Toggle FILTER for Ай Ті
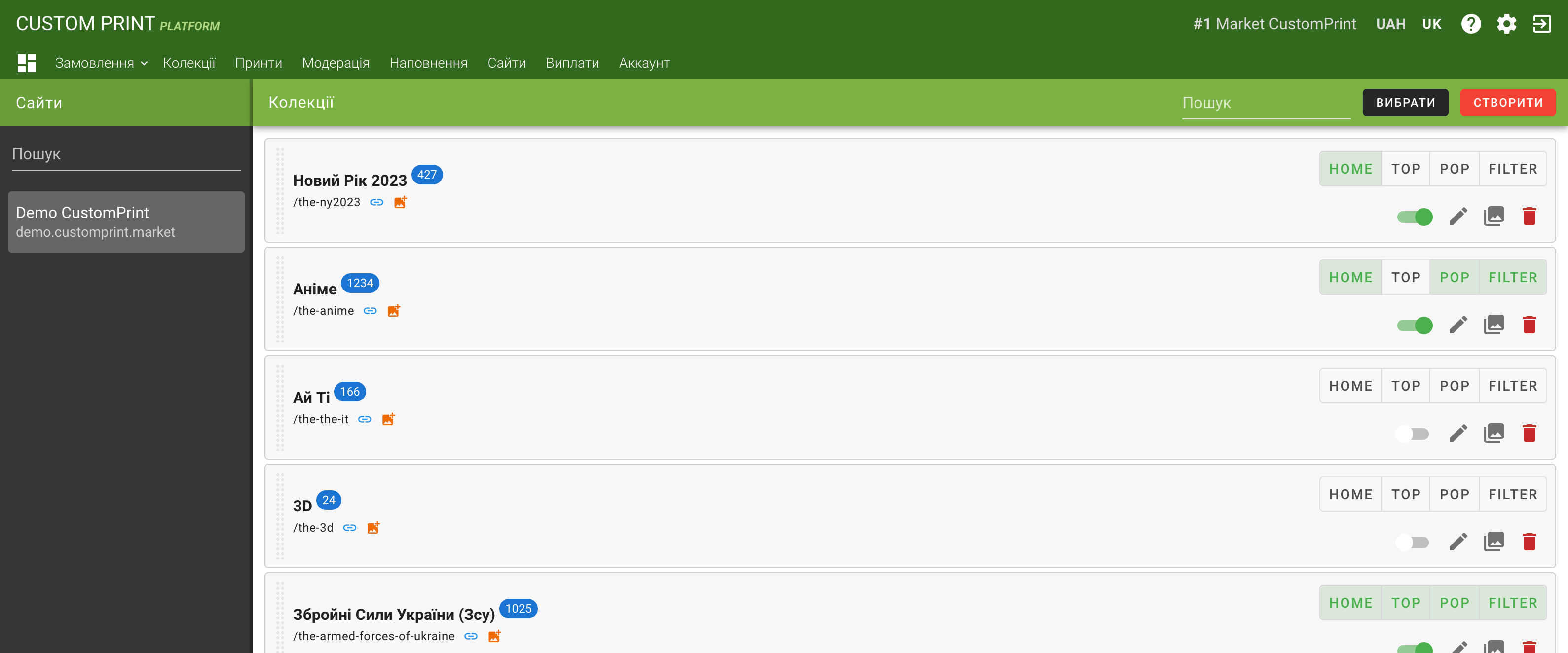Screen dimensions: 1568x653 click(1513, 386)
